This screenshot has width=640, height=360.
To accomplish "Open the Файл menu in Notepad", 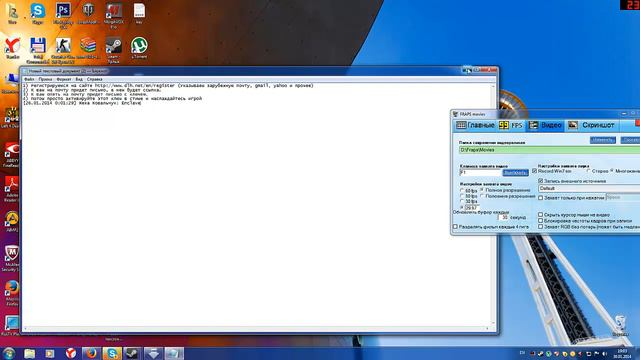I will click(29, 79).
